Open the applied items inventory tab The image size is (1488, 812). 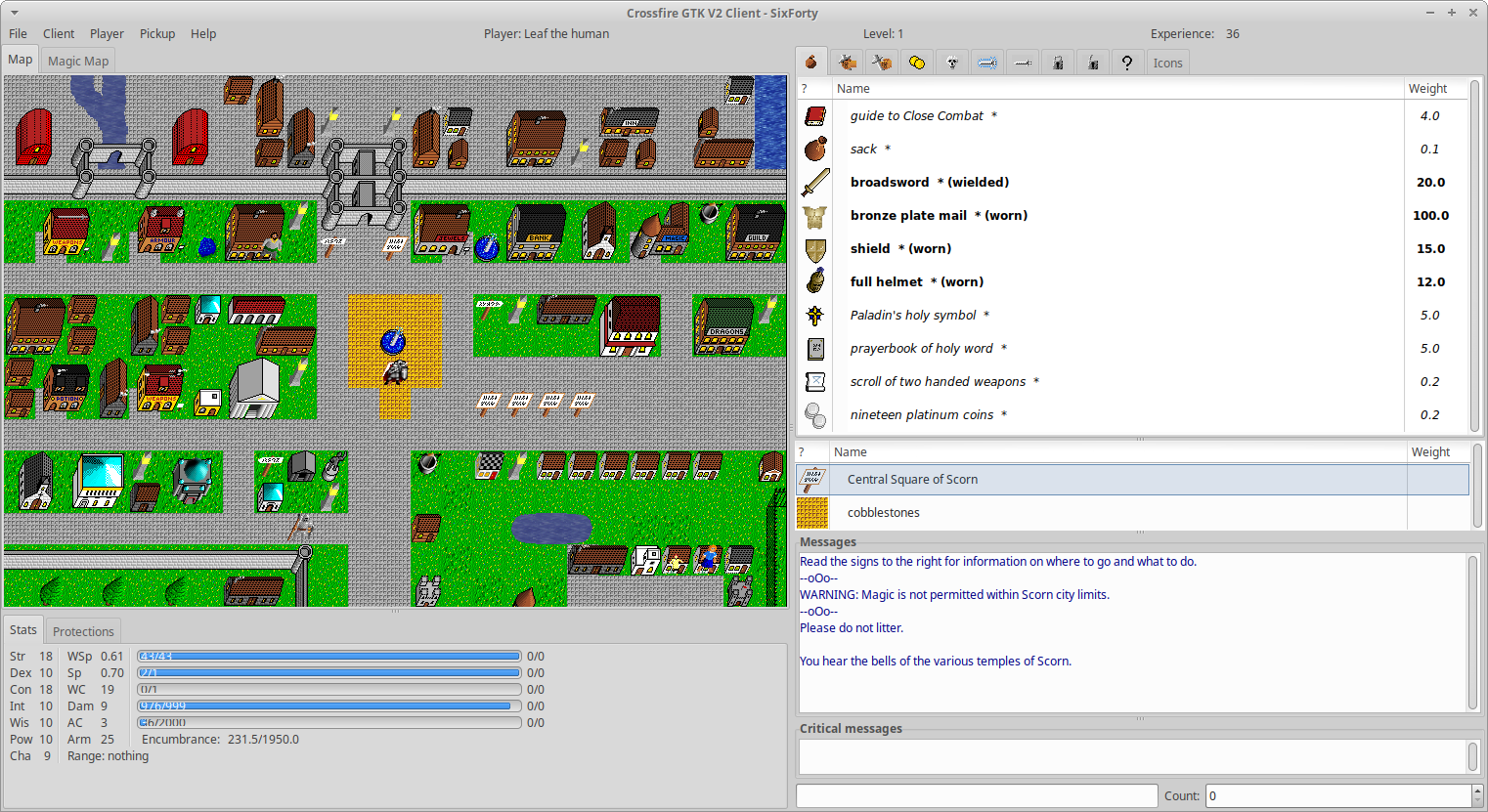pos(847,63)
